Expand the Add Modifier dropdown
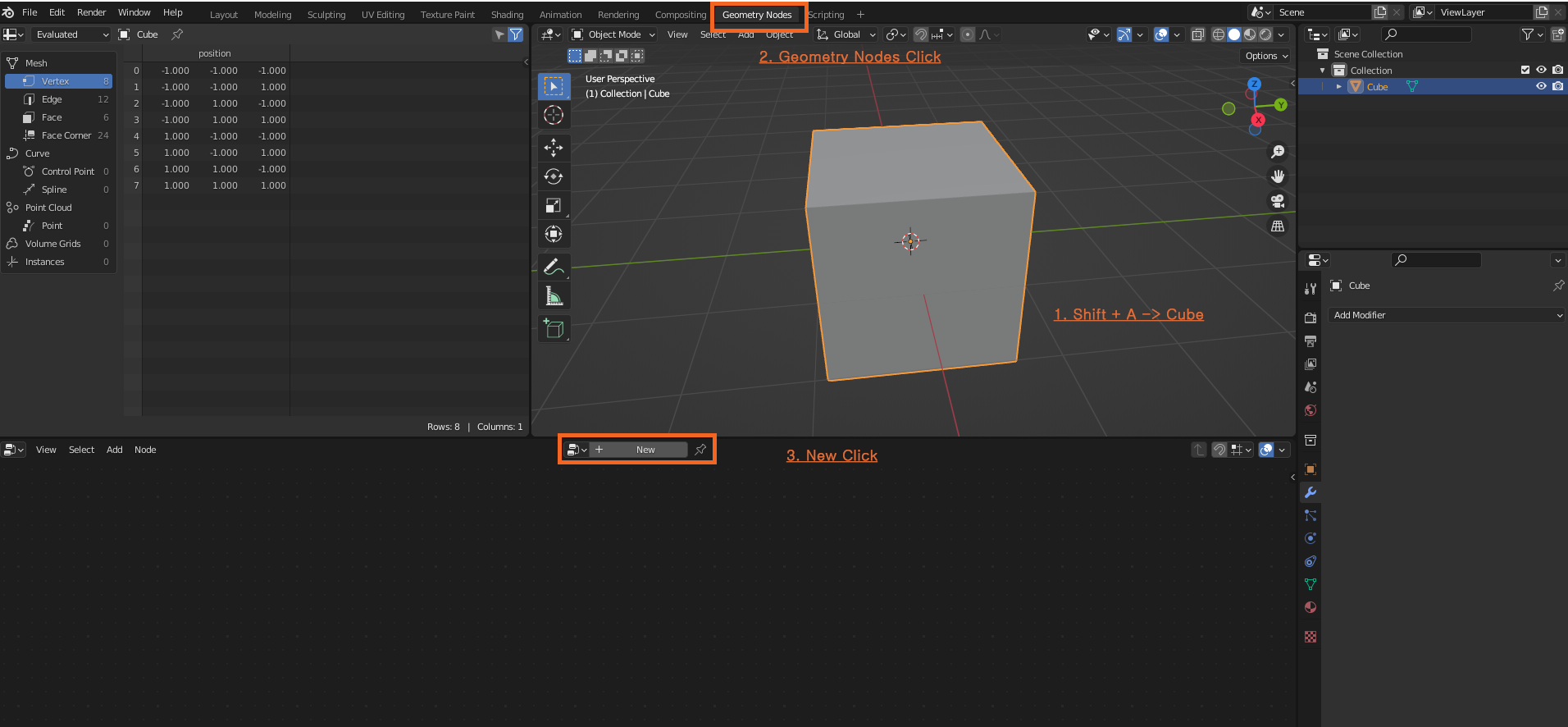The width and height of the screenshot is (1568, 727). pyautogui.click(x=1447, y=315)
